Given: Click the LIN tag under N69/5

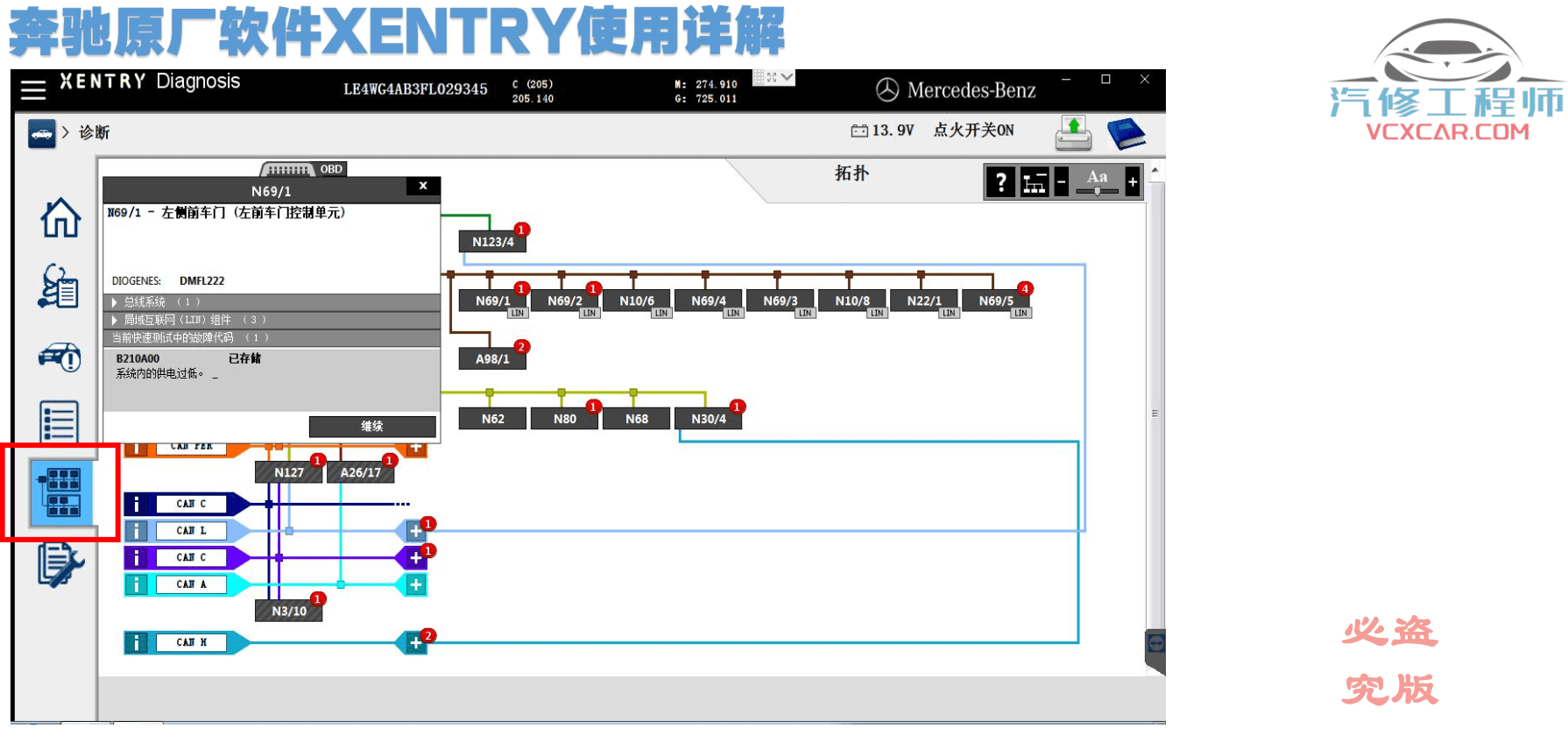Looking at the screenshot, I should (x=1021, y=313).
